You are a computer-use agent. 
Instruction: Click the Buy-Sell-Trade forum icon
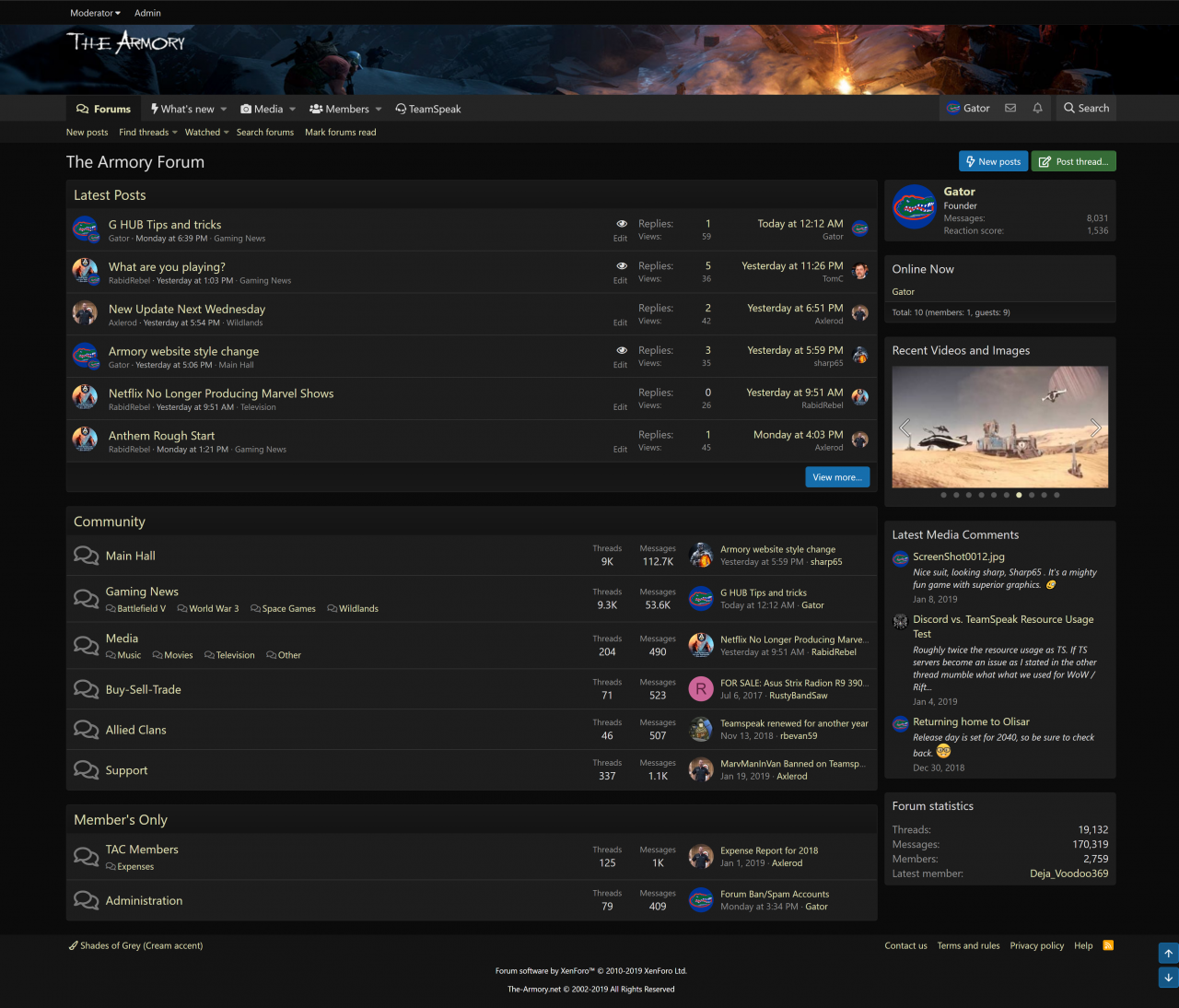pyautogui.click(x=86, y=689)
